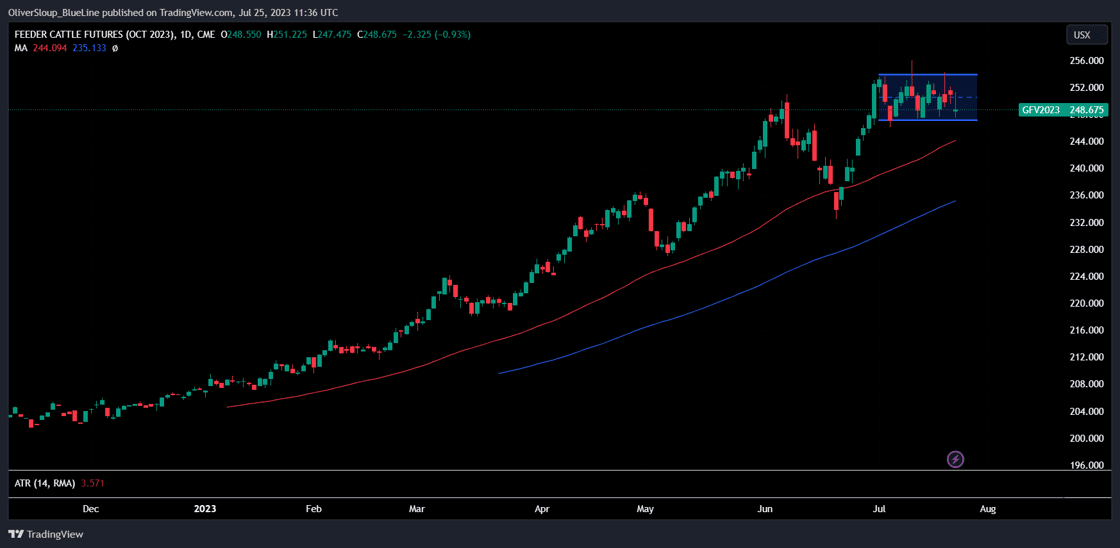
Task: Click the 252.000 price axis label
Action: pos(1088,88)
